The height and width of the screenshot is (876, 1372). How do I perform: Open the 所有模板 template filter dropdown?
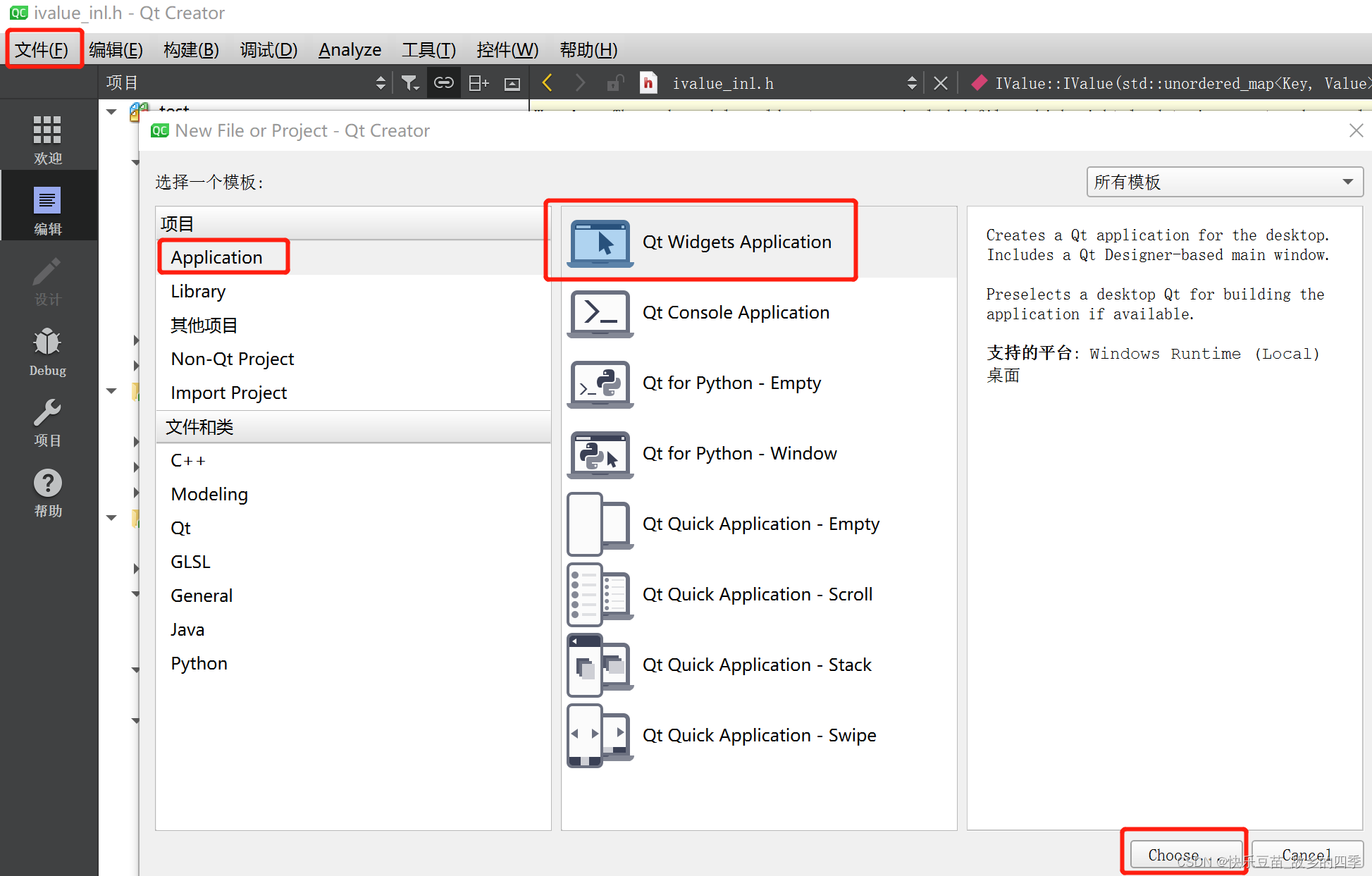coord(1225,182)
